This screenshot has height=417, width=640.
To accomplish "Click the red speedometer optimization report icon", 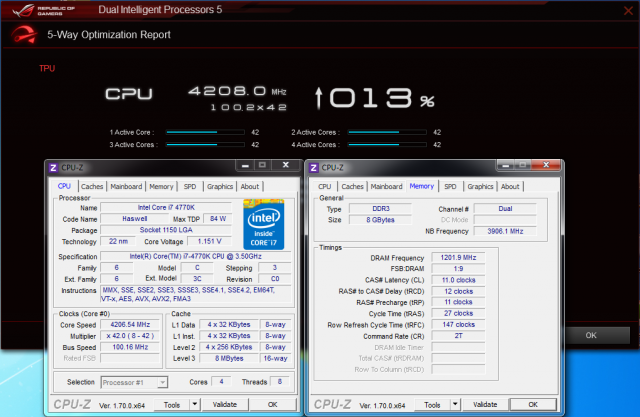I will tap(24, 35).
